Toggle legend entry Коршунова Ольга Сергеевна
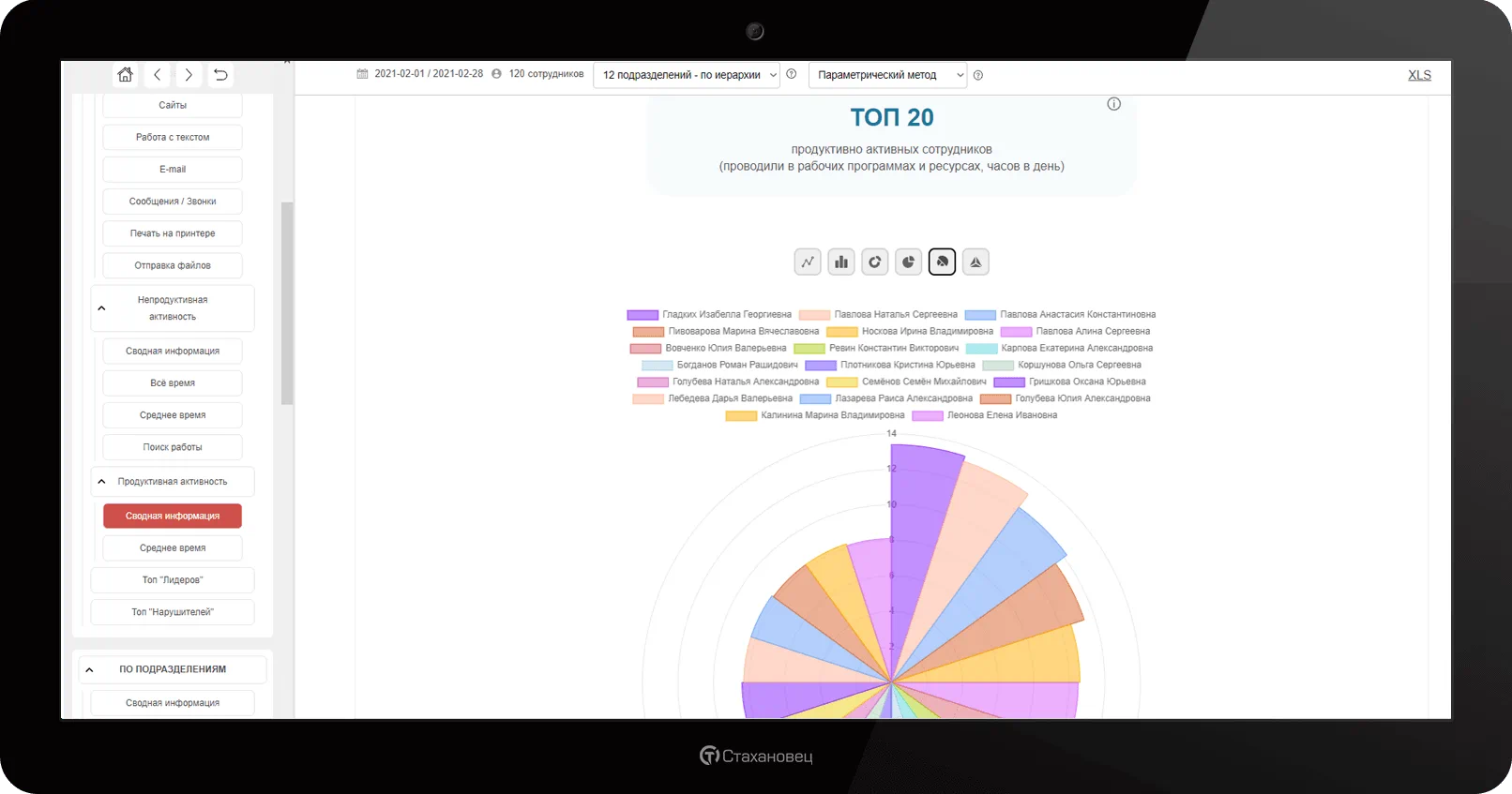The height and width of the screenshot is (794, 1512). (x=1062, y=366)
